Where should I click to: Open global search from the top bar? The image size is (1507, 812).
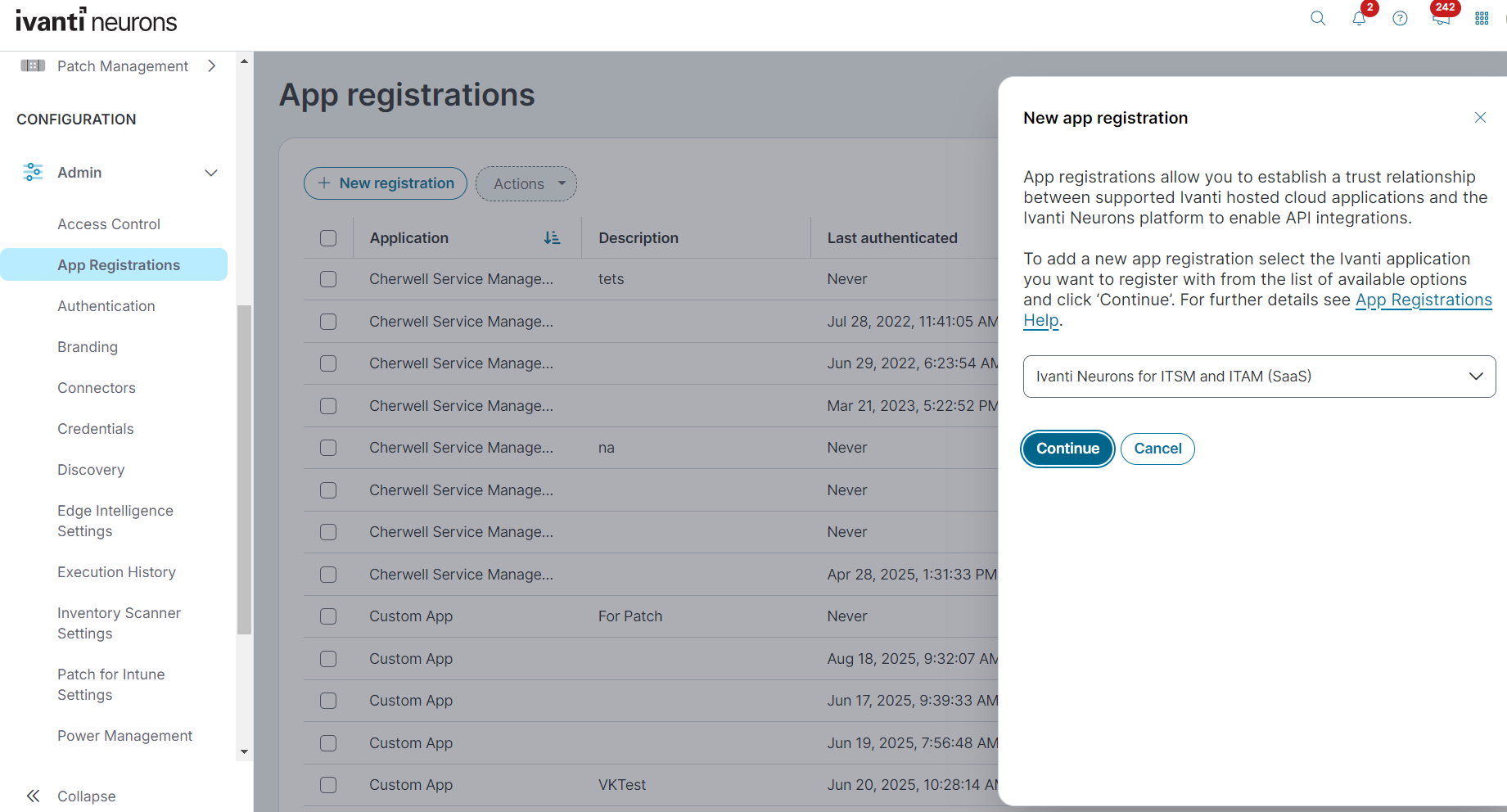pyautogui.click(x=1318, y=18)
